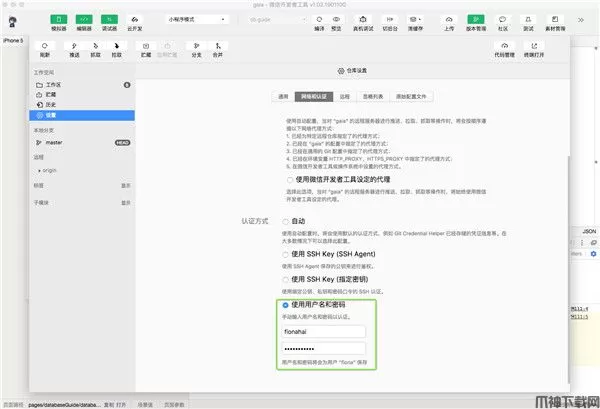The image size is (600, 409).
Task: Click the HEAD badge on master
Action: [x=122, y=143]
